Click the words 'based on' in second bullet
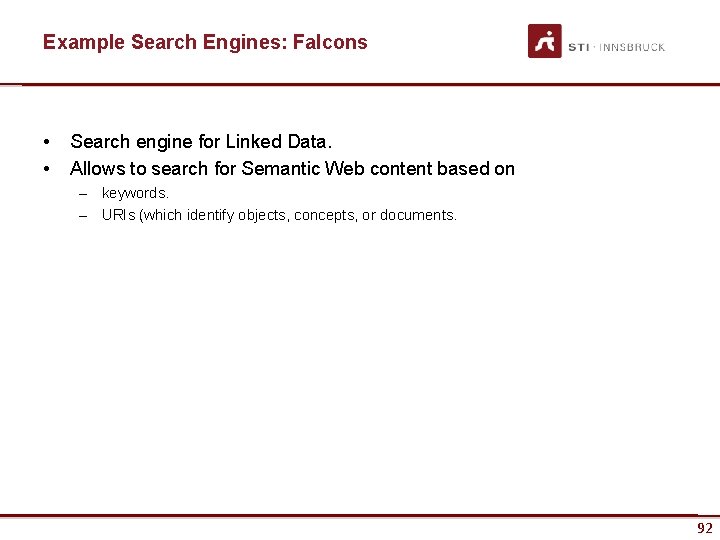The image size is (720, 540). coord(476,169)
